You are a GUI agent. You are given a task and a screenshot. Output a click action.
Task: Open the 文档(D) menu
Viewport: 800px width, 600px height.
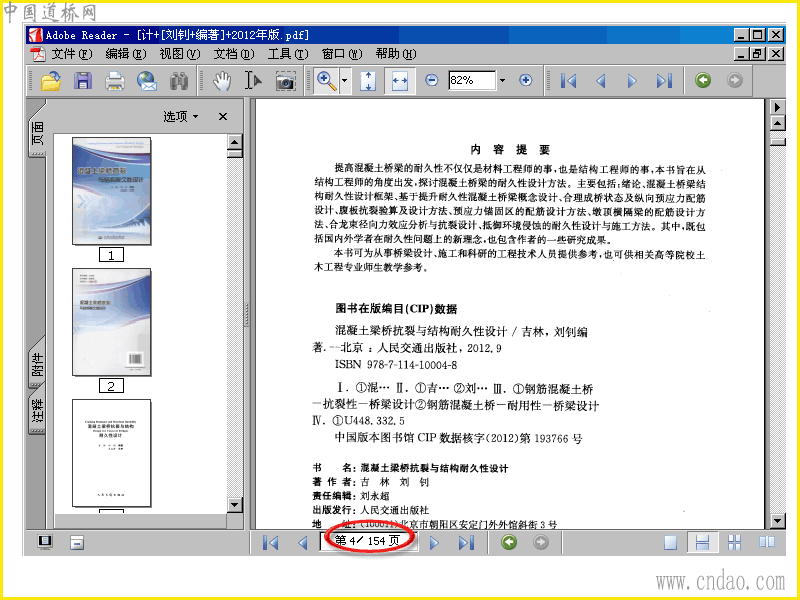click(234, 54)
